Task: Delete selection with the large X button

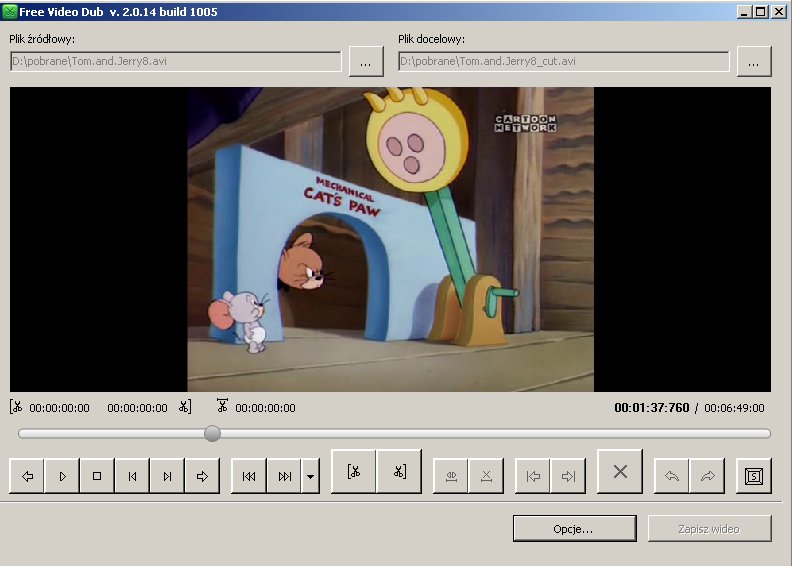Action: [x=620, y=471]
